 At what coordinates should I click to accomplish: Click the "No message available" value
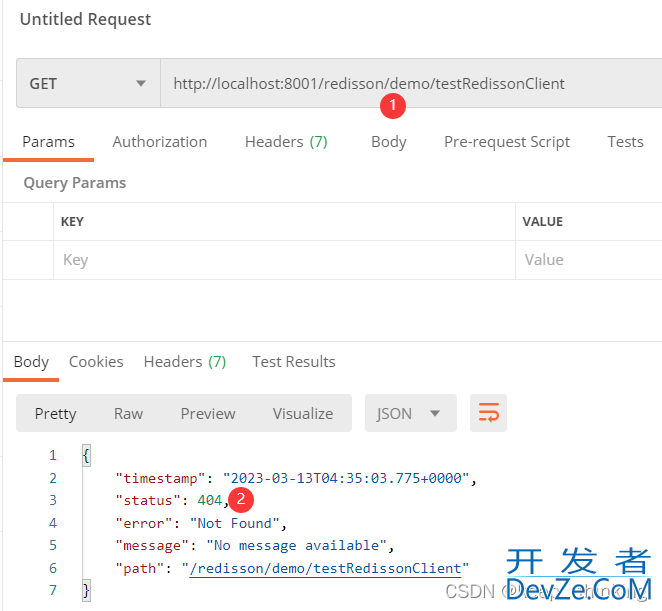[296, 546]
